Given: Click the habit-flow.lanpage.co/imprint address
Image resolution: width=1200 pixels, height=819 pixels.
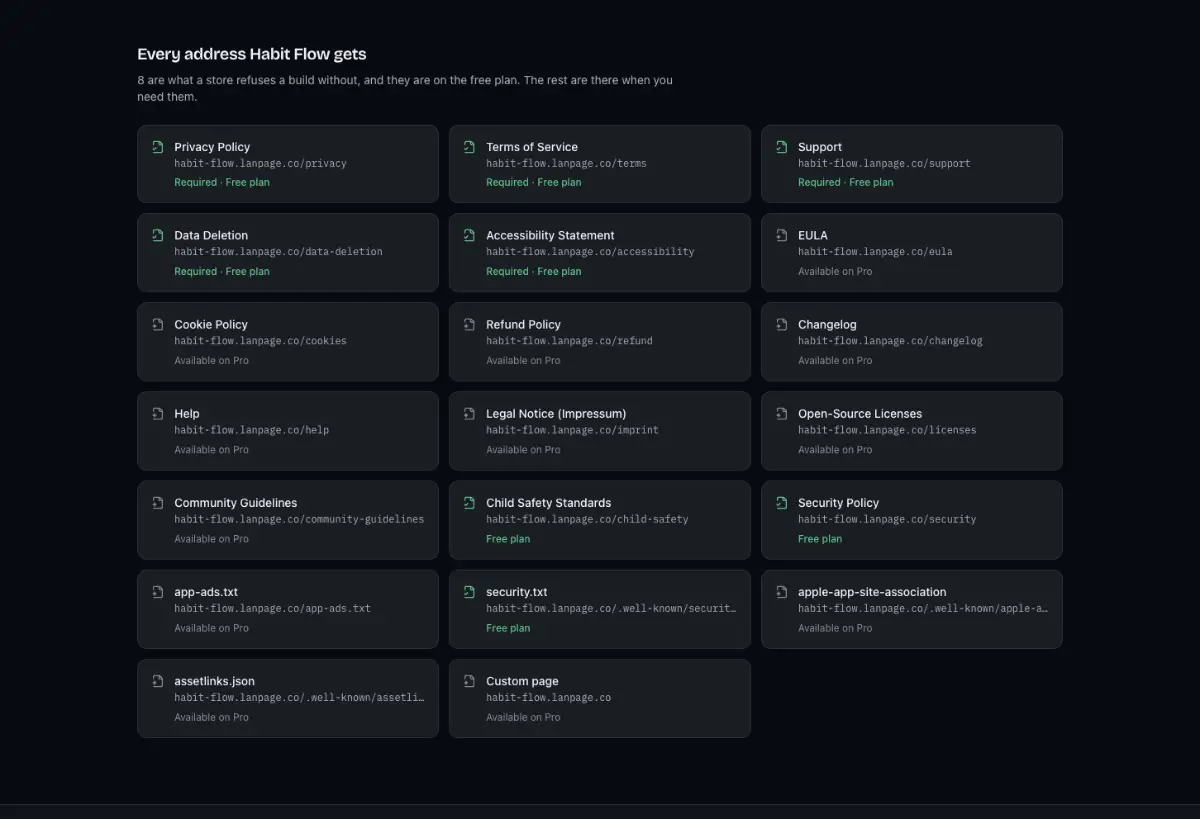Looking at the screenshot, I should [572, 430].
